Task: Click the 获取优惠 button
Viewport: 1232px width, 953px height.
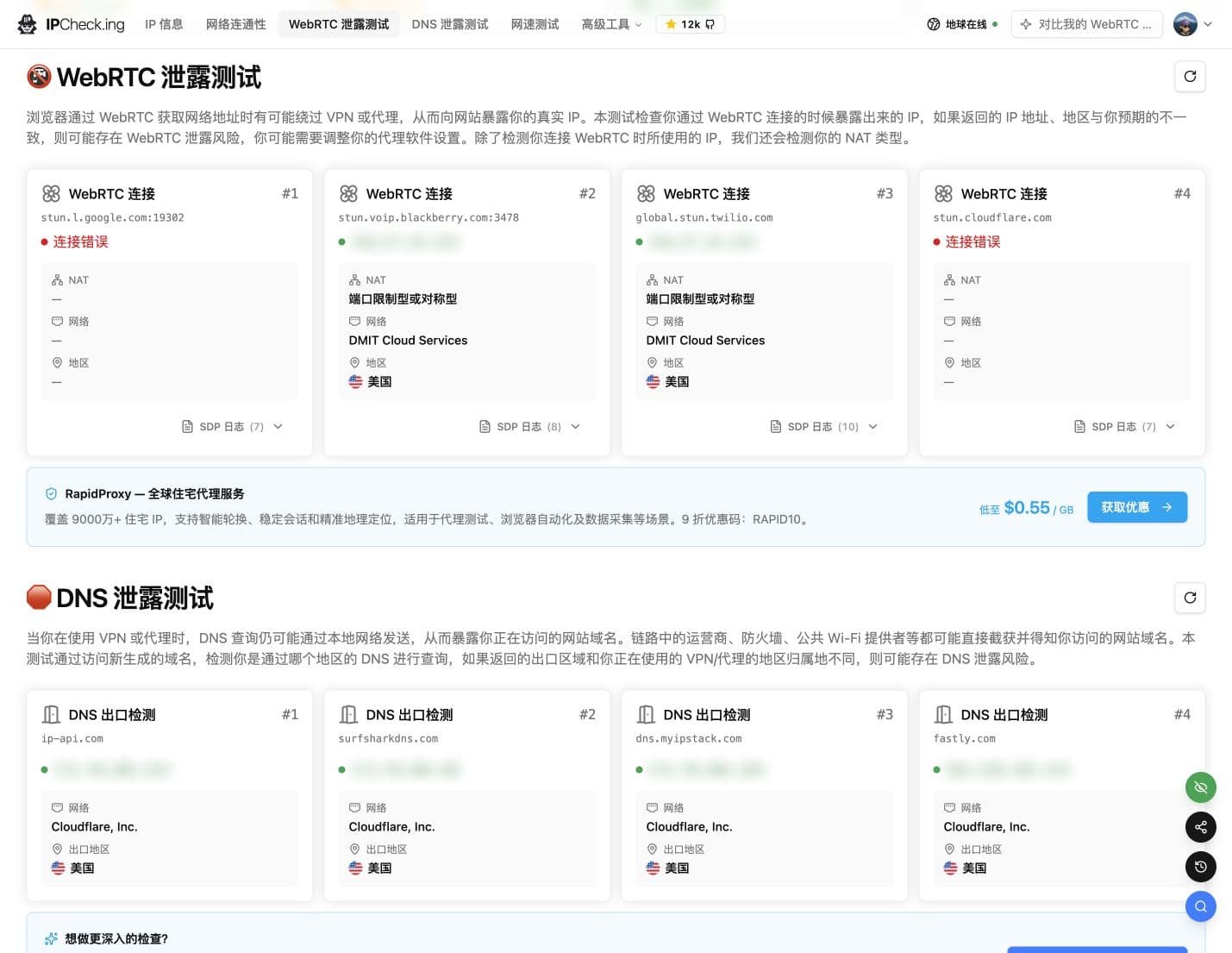Action: click(1137, 507)
